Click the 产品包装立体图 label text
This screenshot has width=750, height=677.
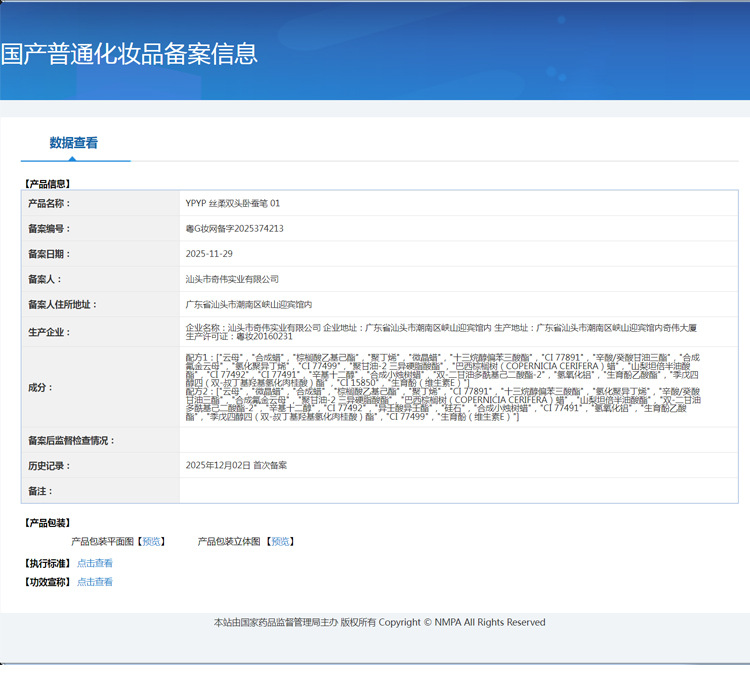229,541
